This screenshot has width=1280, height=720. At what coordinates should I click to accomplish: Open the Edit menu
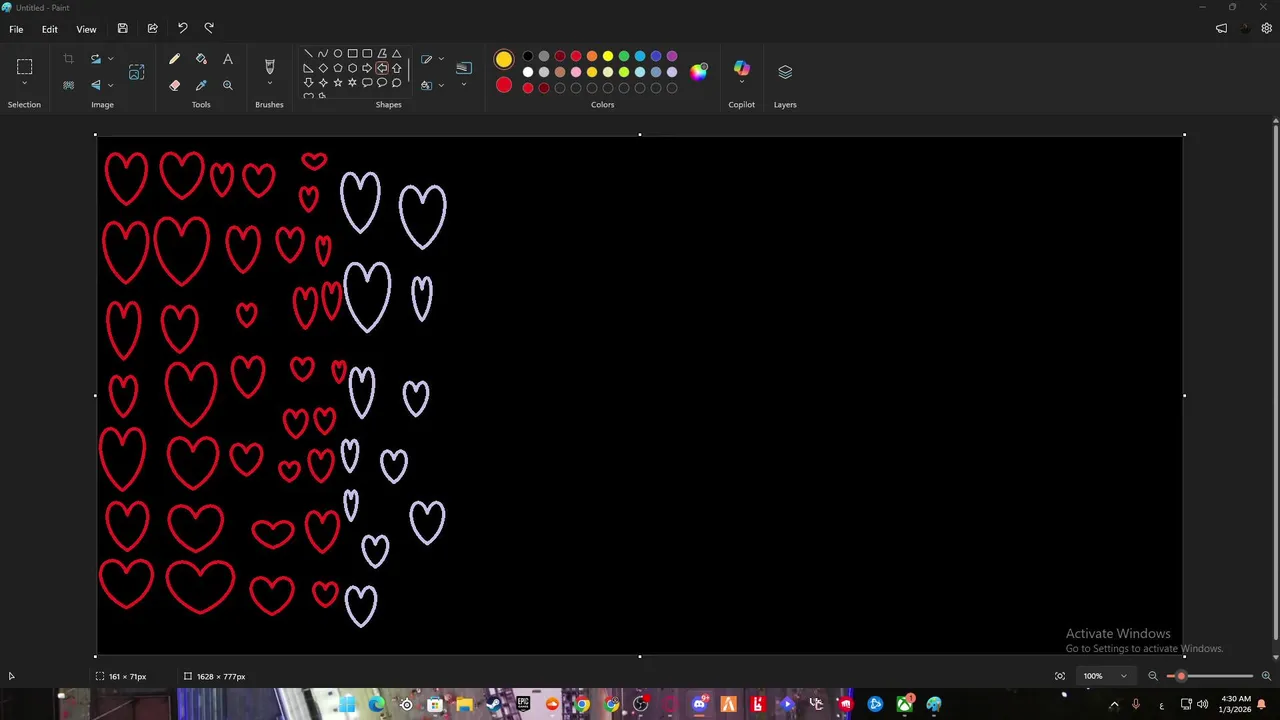pos(49,29)
